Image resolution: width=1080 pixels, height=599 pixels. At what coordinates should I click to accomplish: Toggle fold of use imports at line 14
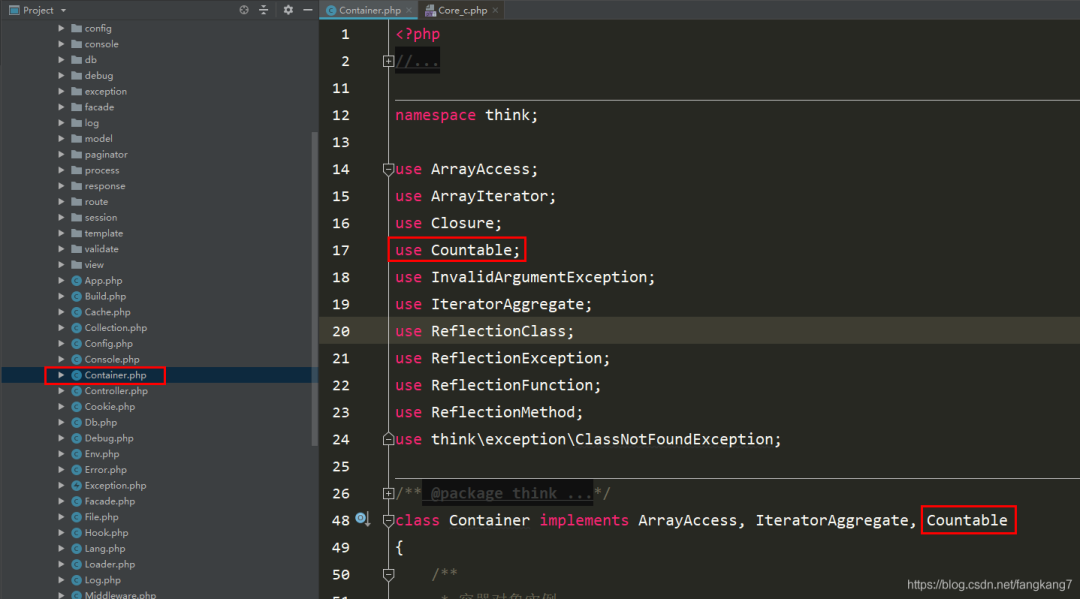tap(388, 169)
